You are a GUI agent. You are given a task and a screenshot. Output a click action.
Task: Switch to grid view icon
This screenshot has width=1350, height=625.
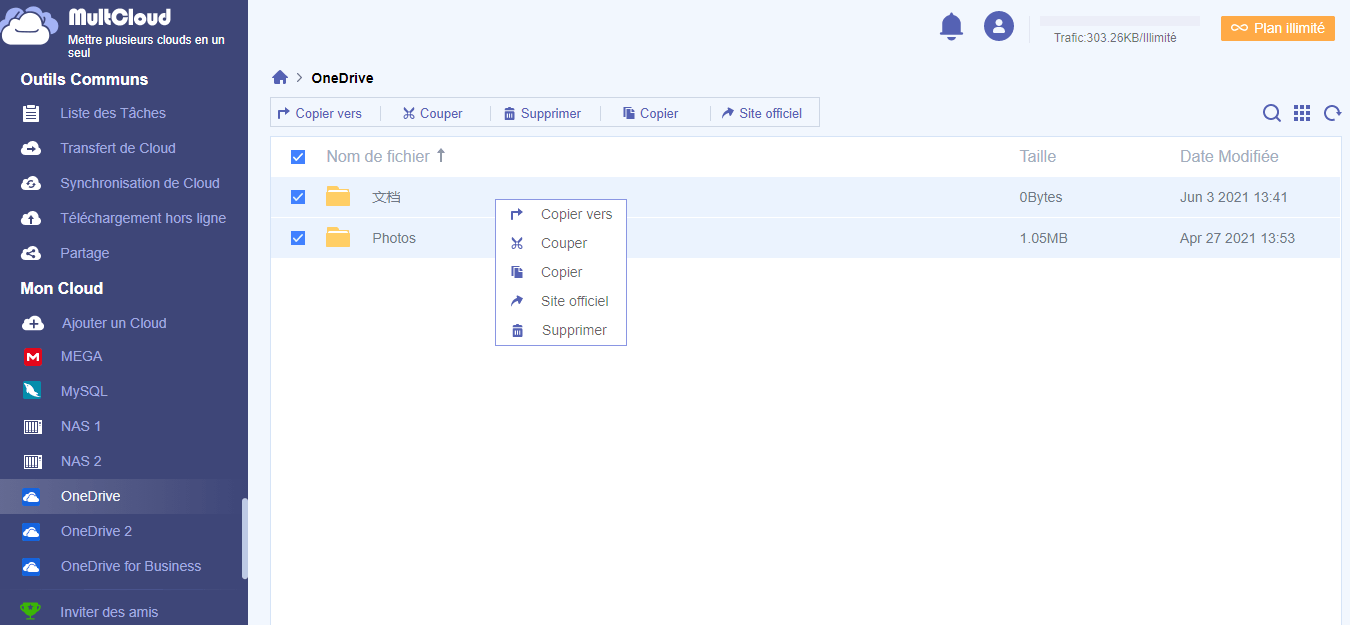click(1302, 113)
